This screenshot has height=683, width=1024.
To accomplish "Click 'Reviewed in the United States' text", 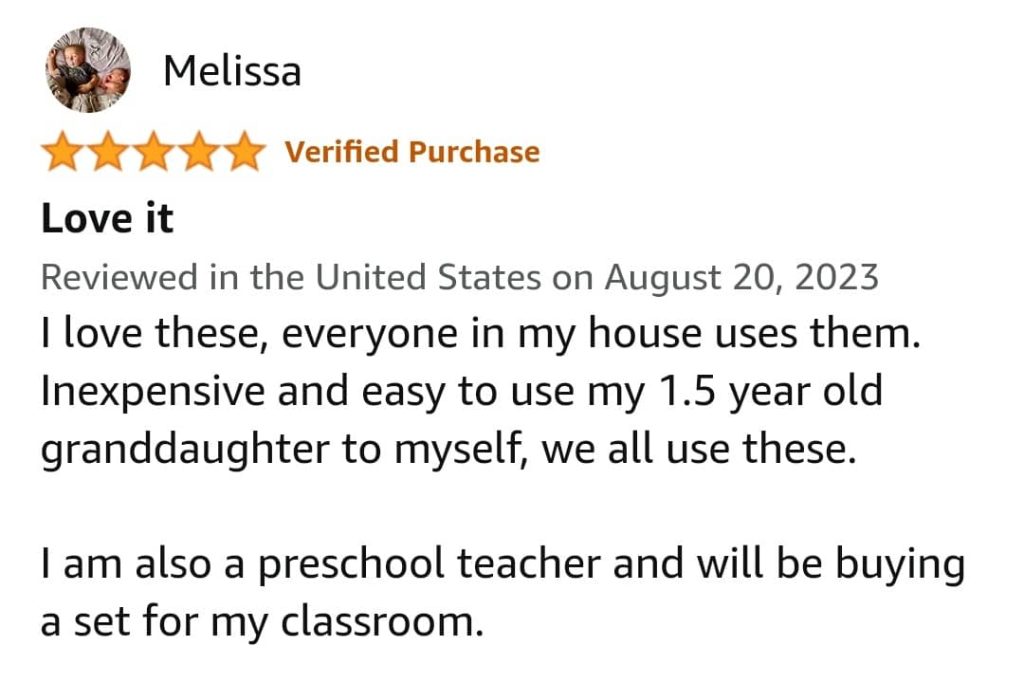I will click(291, 277).
